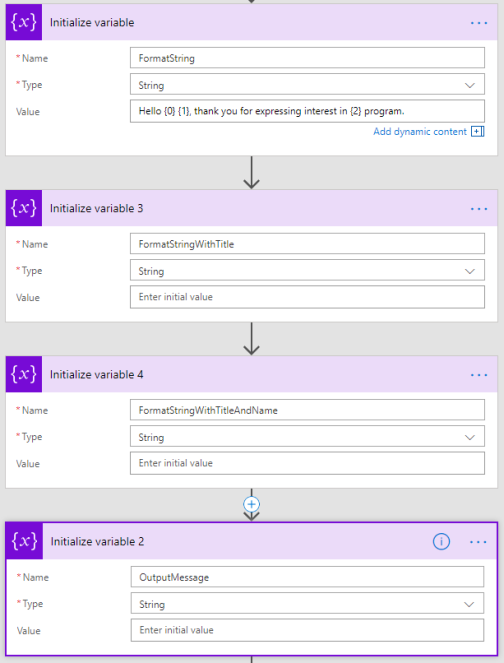Viewport: 504px width, 663px height.
Task: Edit the FormatStringWithTitle name field
Action: [x=307, y=244]
